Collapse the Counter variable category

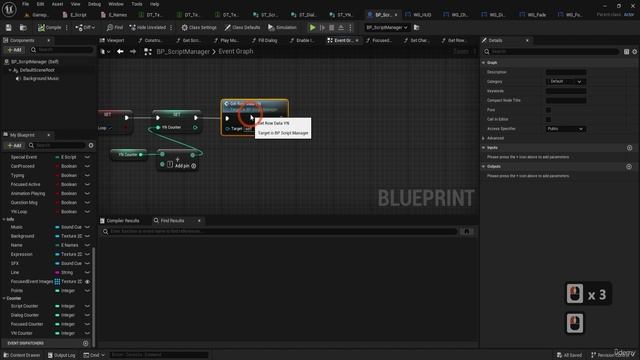tap(4, 298)
